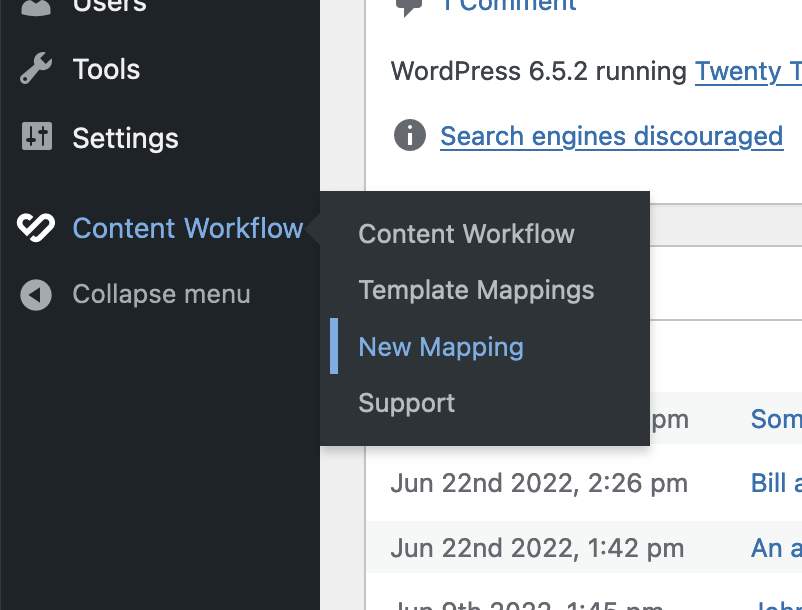The width and height of the screenshot is (802, 610).
Task: Follow the Search engines discouraged link
Action: [x=611, y=136]
